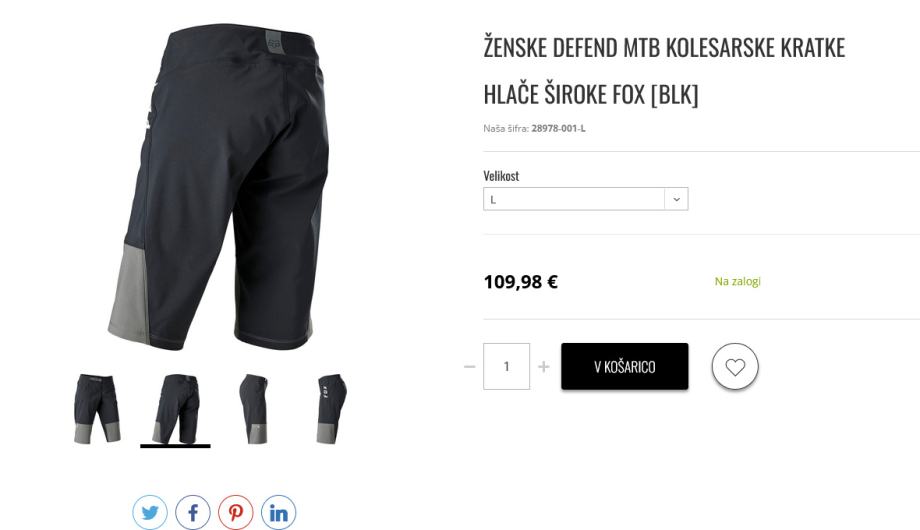
Task: Click the chevron arrow of size selector
Action: (x=677, y=199)
